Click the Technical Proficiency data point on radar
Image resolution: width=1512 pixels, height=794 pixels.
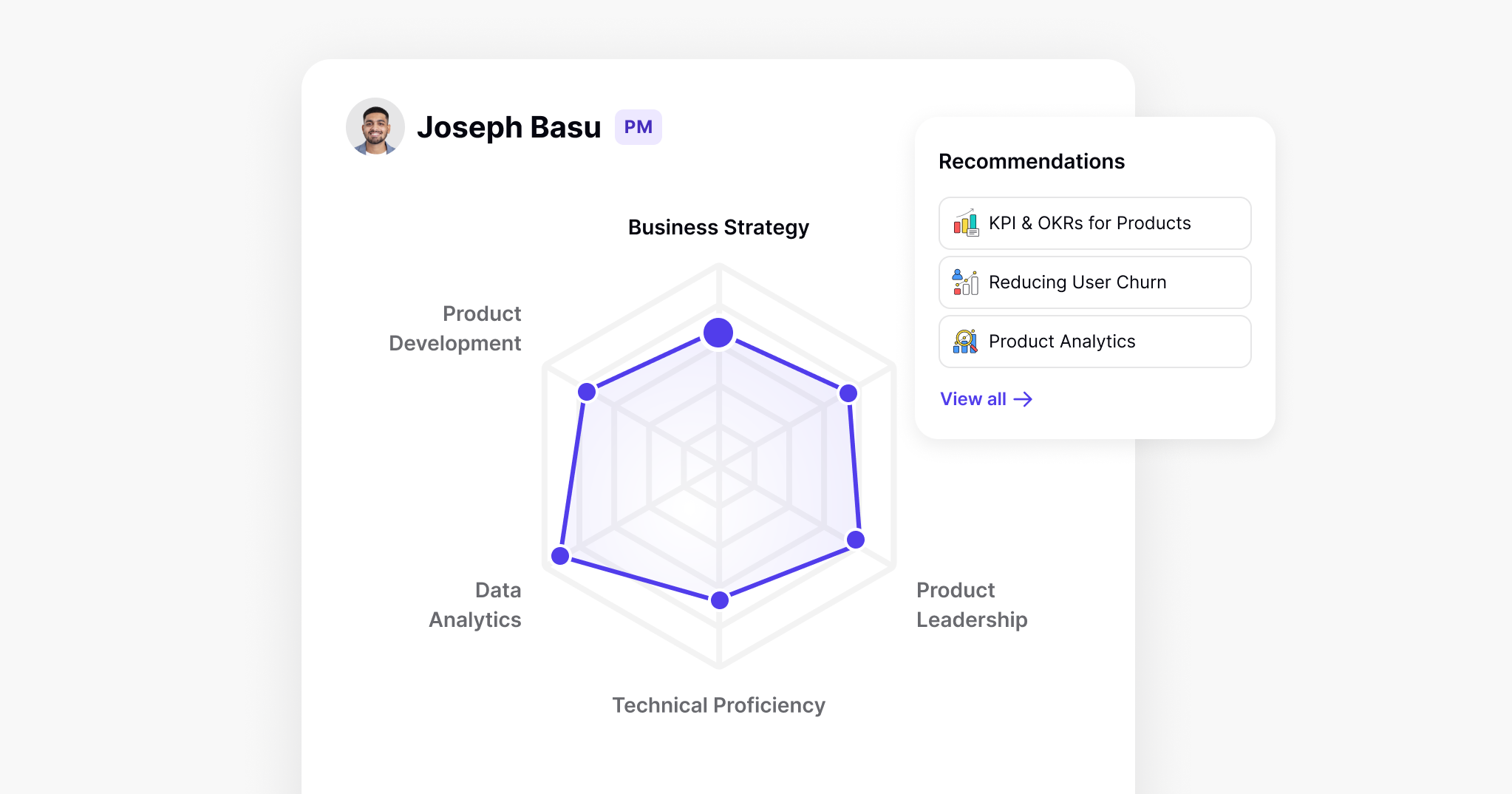pyautogui.click(x=719, y=600)
